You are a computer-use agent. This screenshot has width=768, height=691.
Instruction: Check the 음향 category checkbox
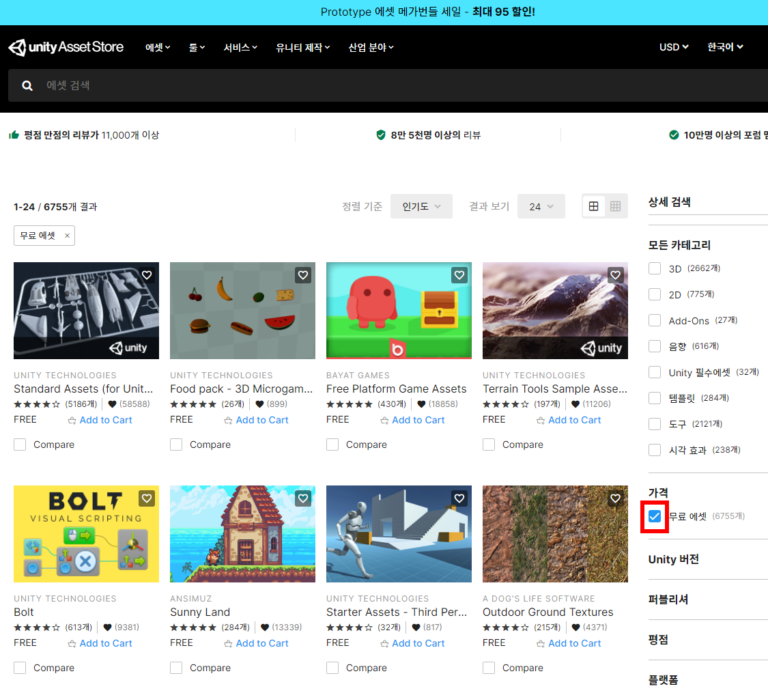coord(654,346)
